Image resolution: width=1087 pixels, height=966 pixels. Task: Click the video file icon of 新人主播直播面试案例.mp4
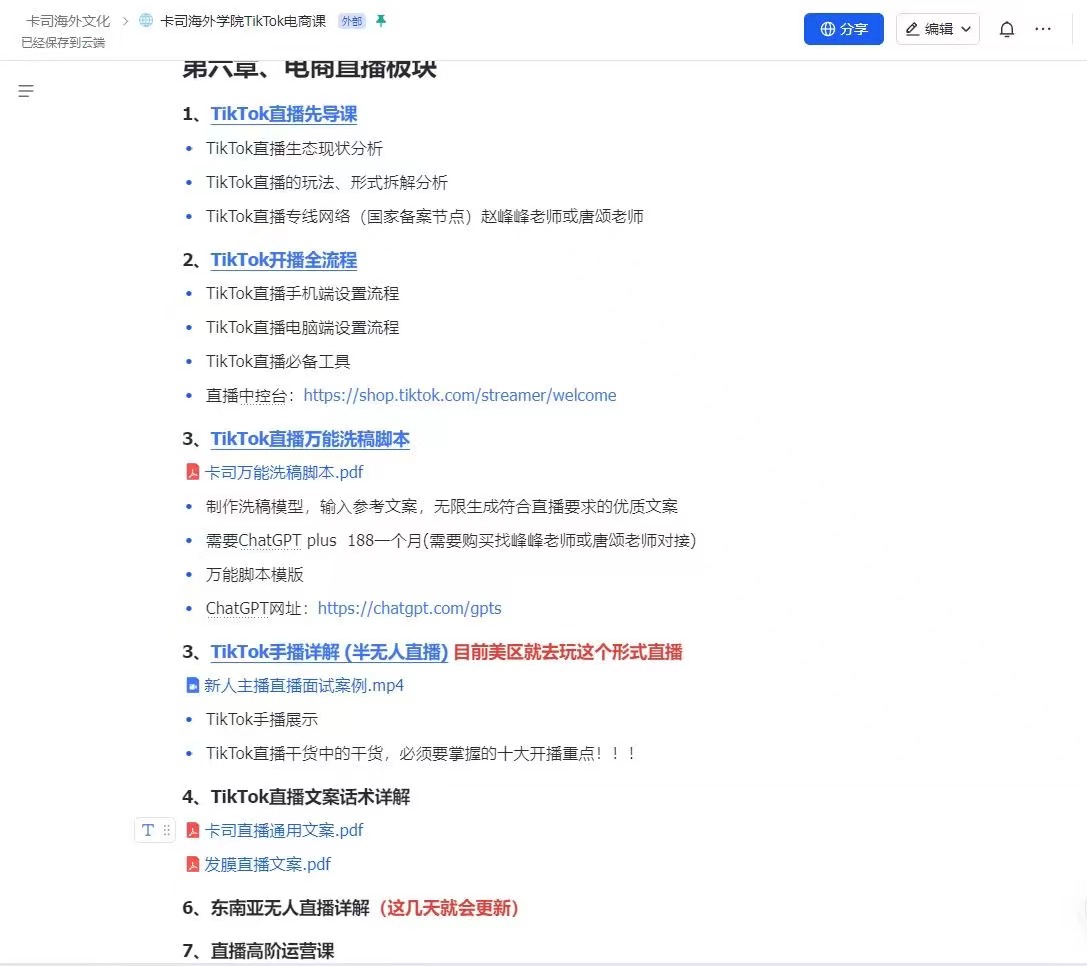(193, 685)
